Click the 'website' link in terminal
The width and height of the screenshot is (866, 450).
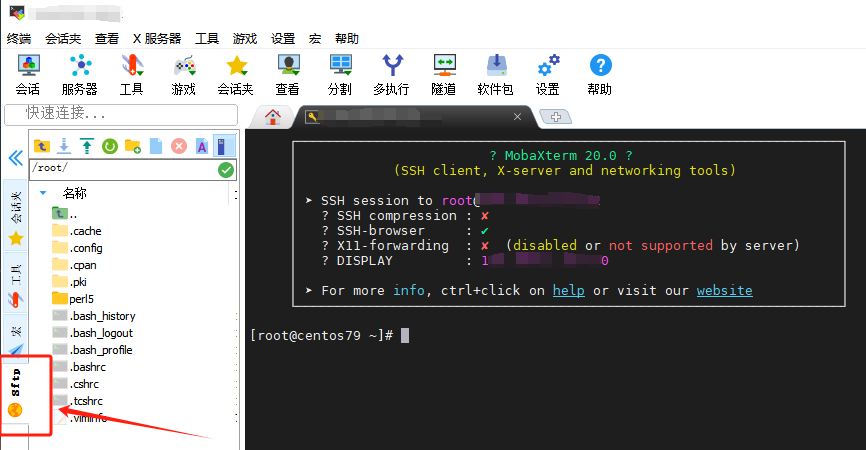(724, 290)
